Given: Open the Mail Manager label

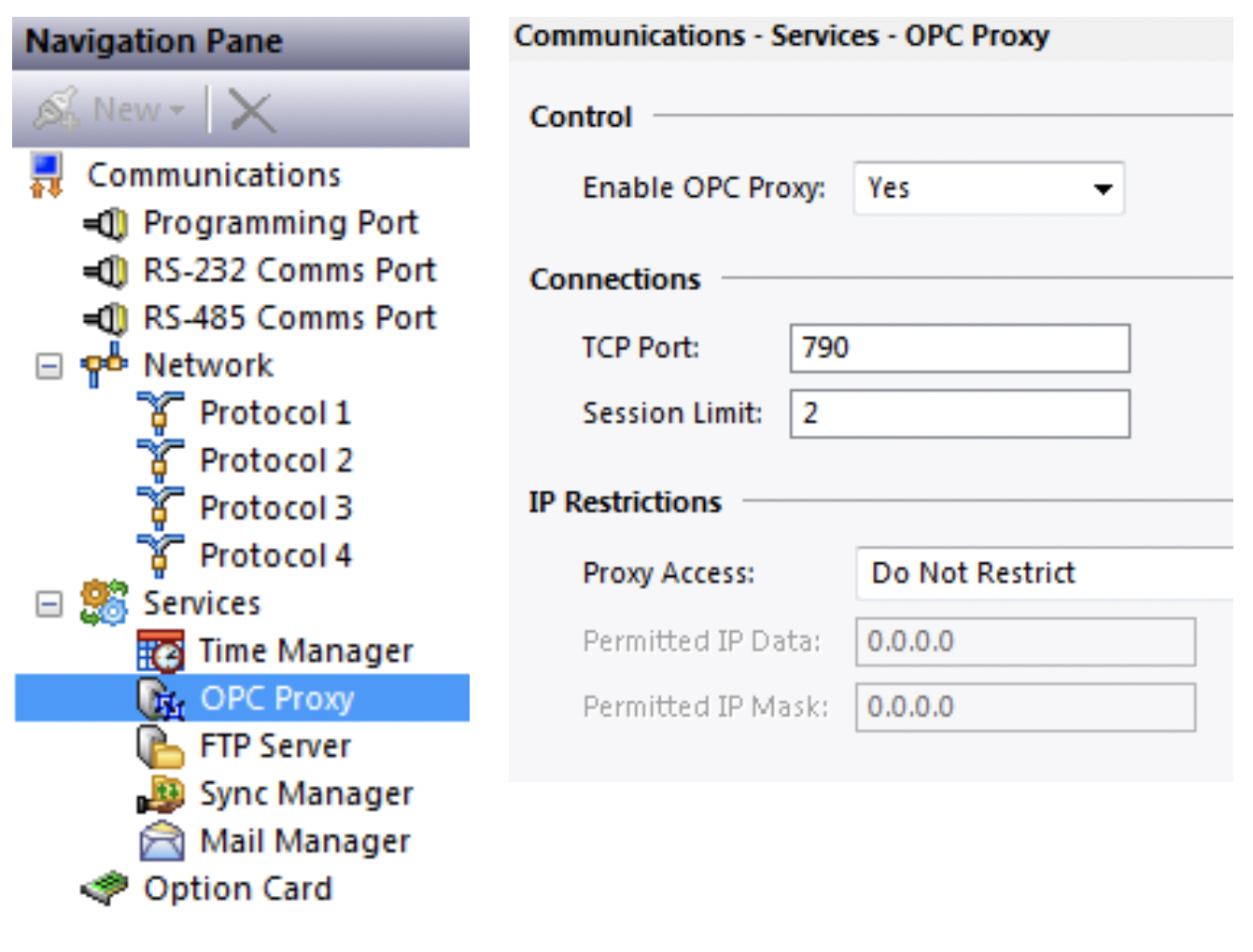Looking at the screenshot, I should (x=305, y=842).
